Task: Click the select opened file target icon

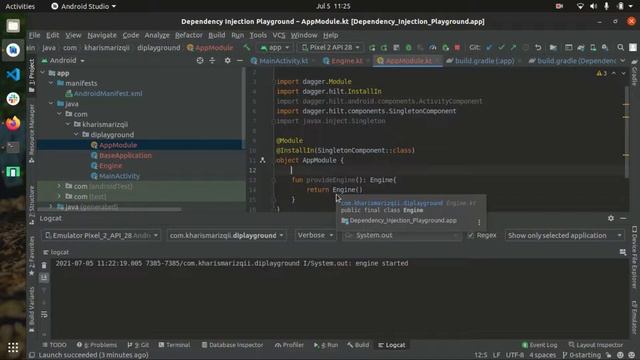Action: pos(200,60)
